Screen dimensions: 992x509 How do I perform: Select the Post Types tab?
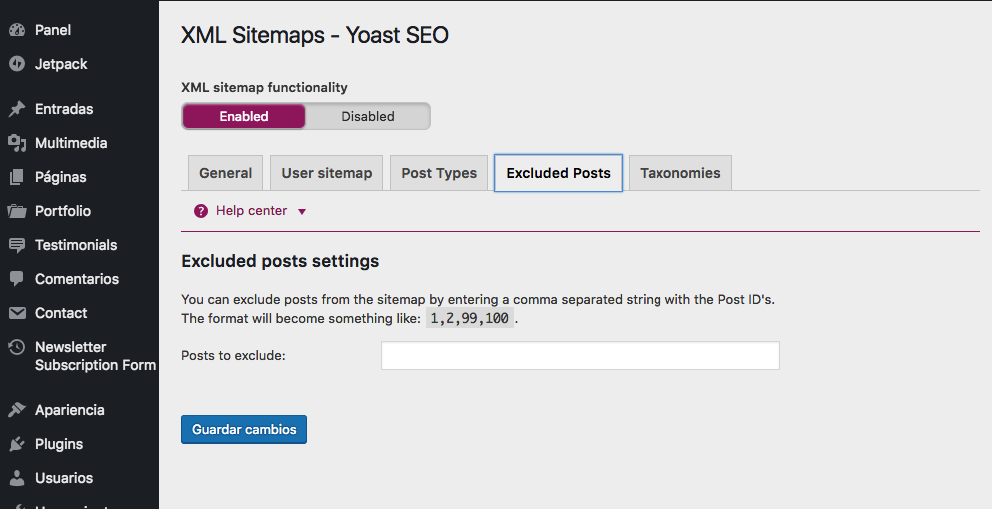439,173
